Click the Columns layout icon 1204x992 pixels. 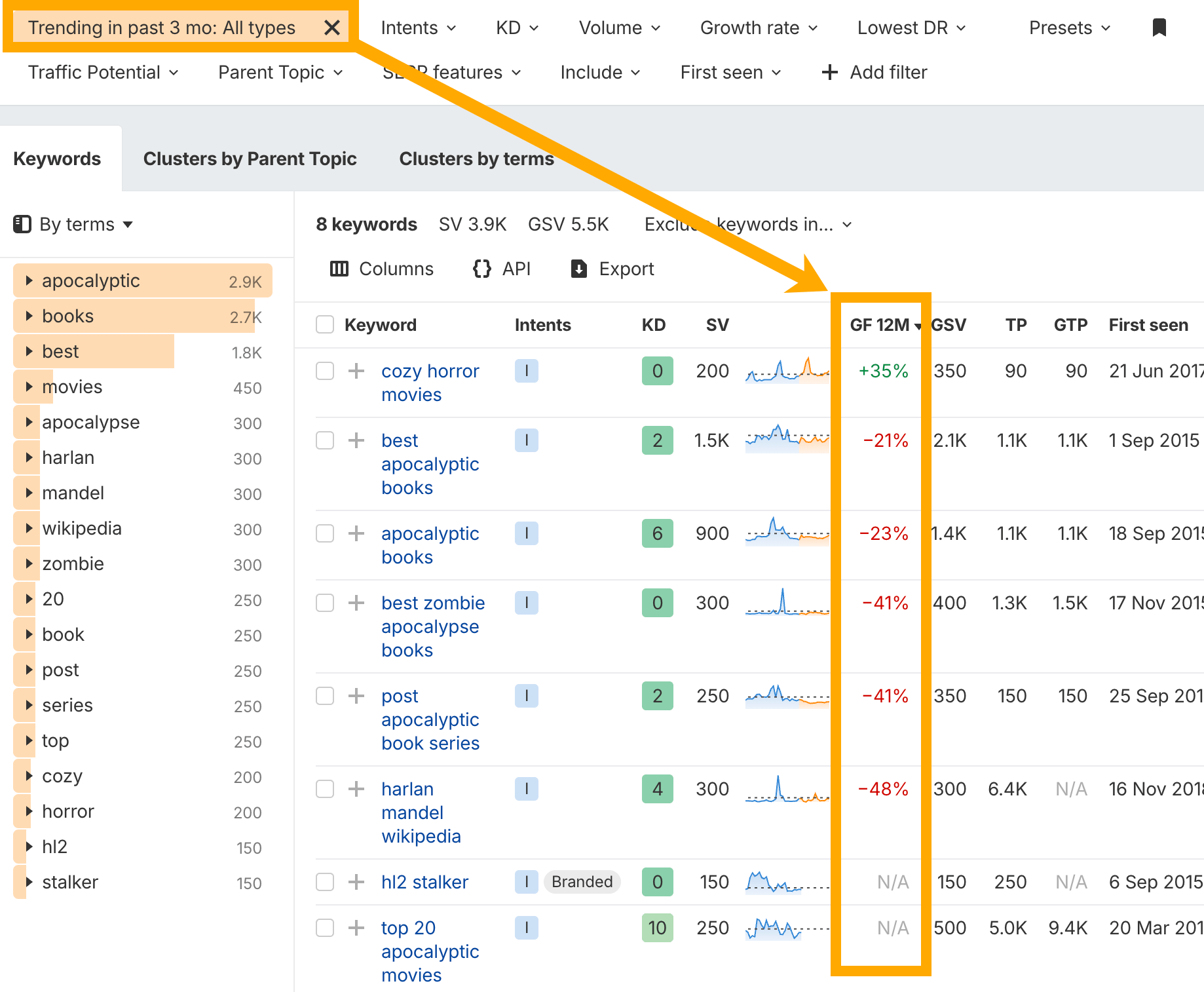[x=339, y=269]
